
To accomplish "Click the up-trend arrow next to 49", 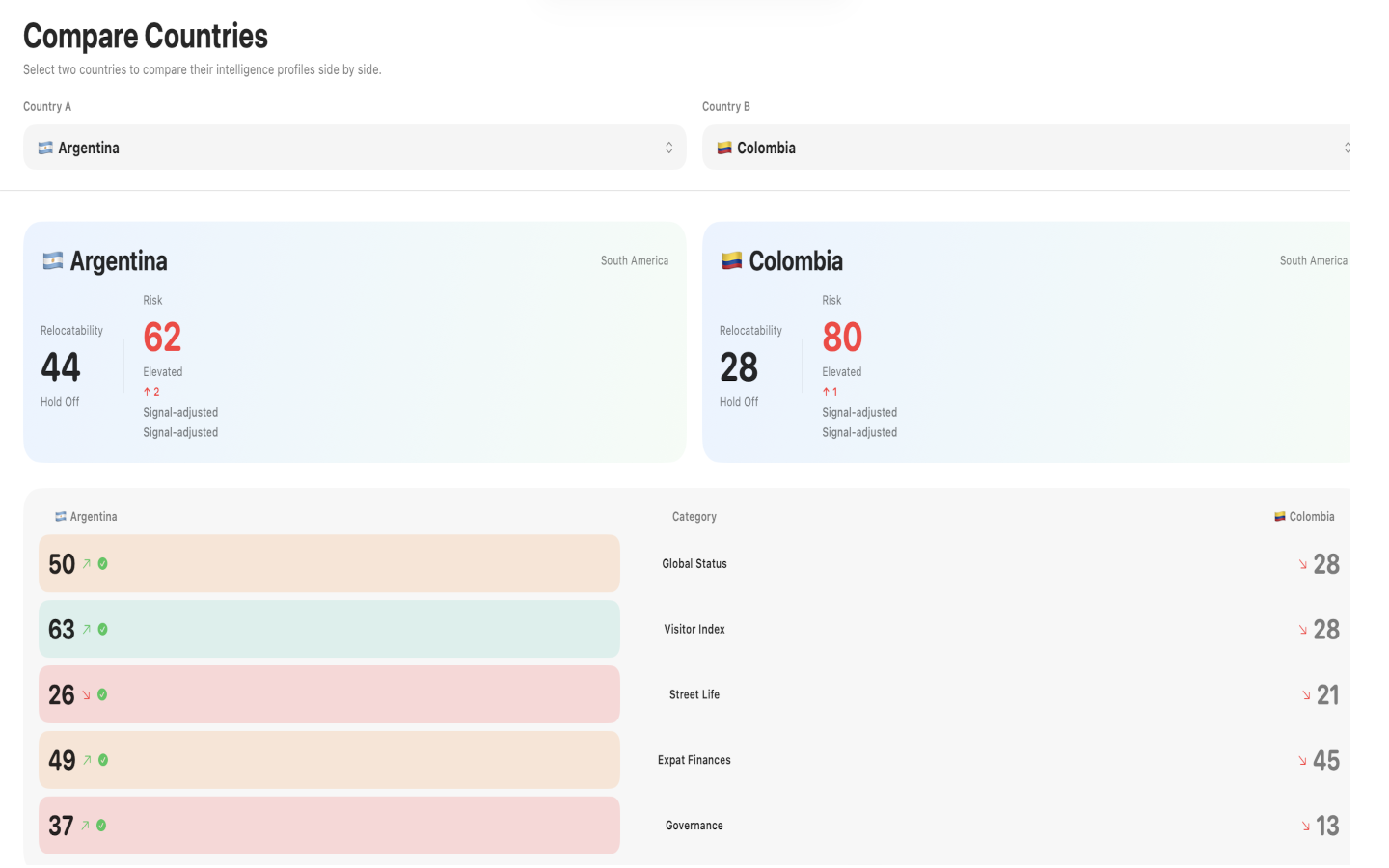I will click(x=87, y=760).
